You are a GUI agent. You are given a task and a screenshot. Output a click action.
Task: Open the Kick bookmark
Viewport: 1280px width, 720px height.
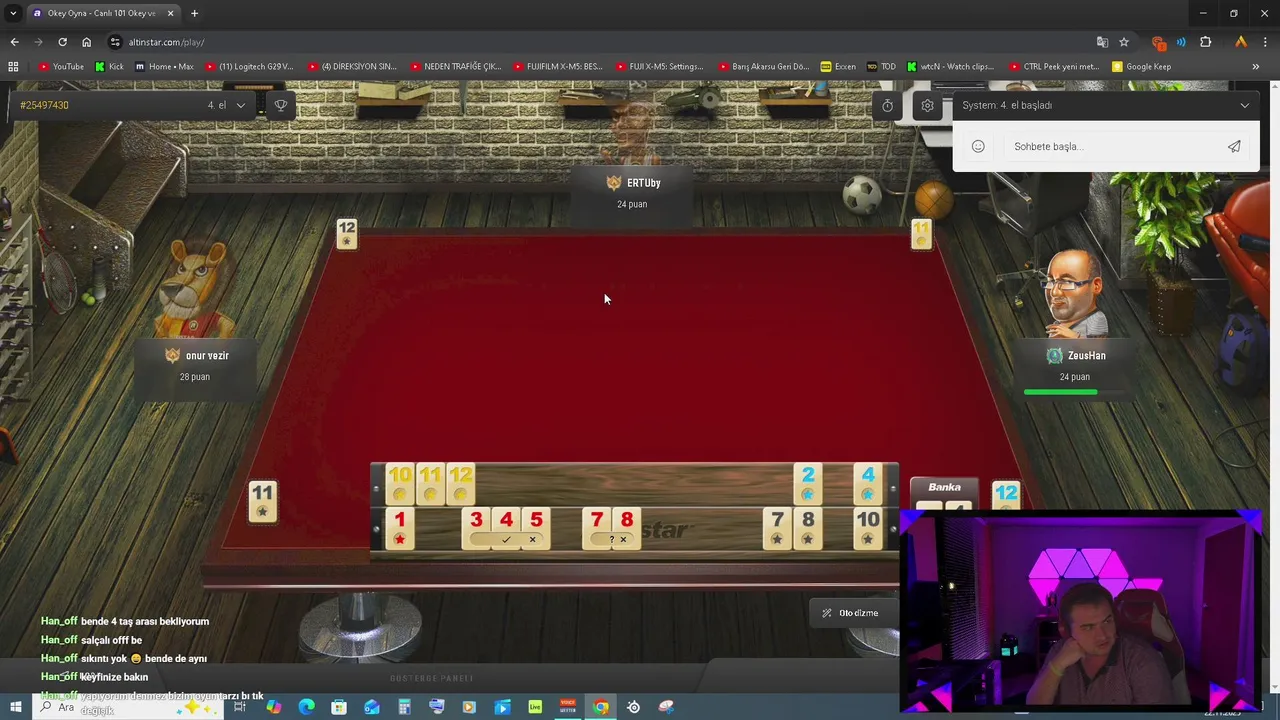pos(110,67)
